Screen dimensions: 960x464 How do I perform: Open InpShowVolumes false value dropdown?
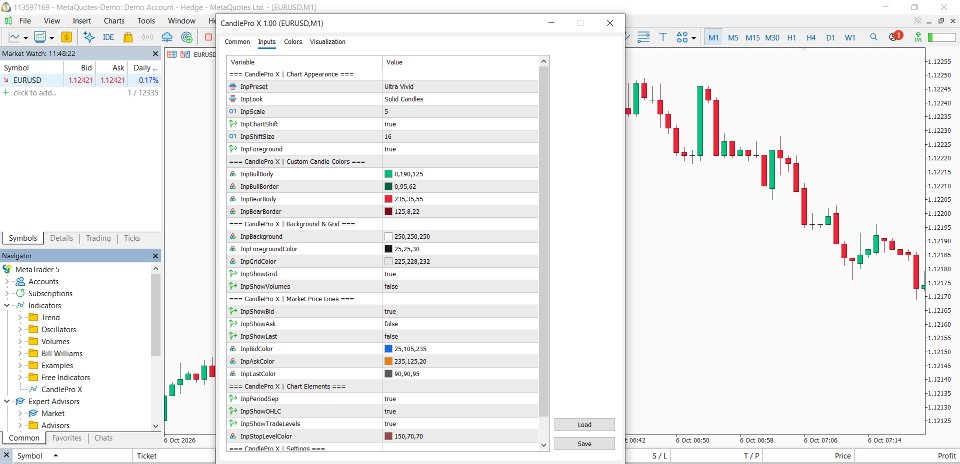coord(460,286)
